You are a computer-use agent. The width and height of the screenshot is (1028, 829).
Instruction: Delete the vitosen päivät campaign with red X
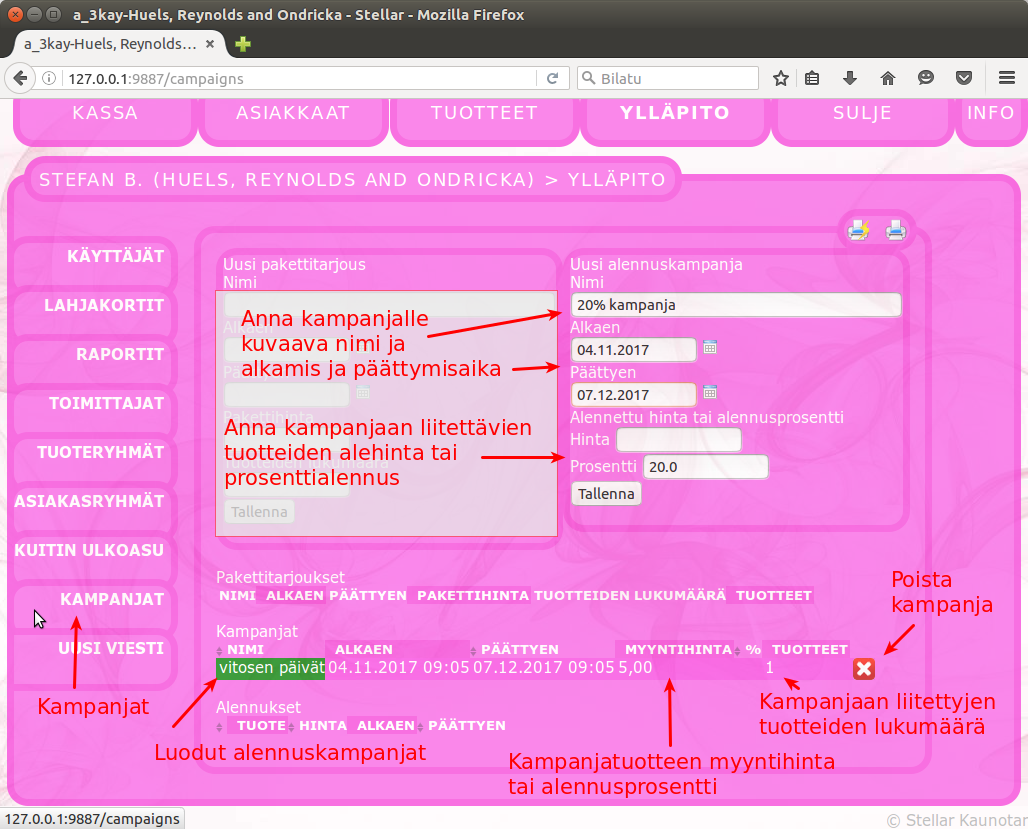(x=864, y=669)
